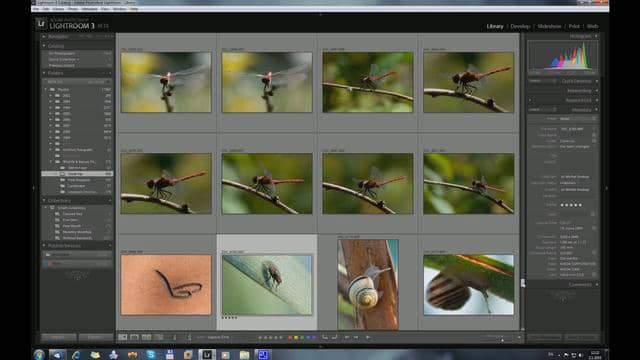Select the top-level Photos folder
The image size is (640, 360).
pos(77,89)
